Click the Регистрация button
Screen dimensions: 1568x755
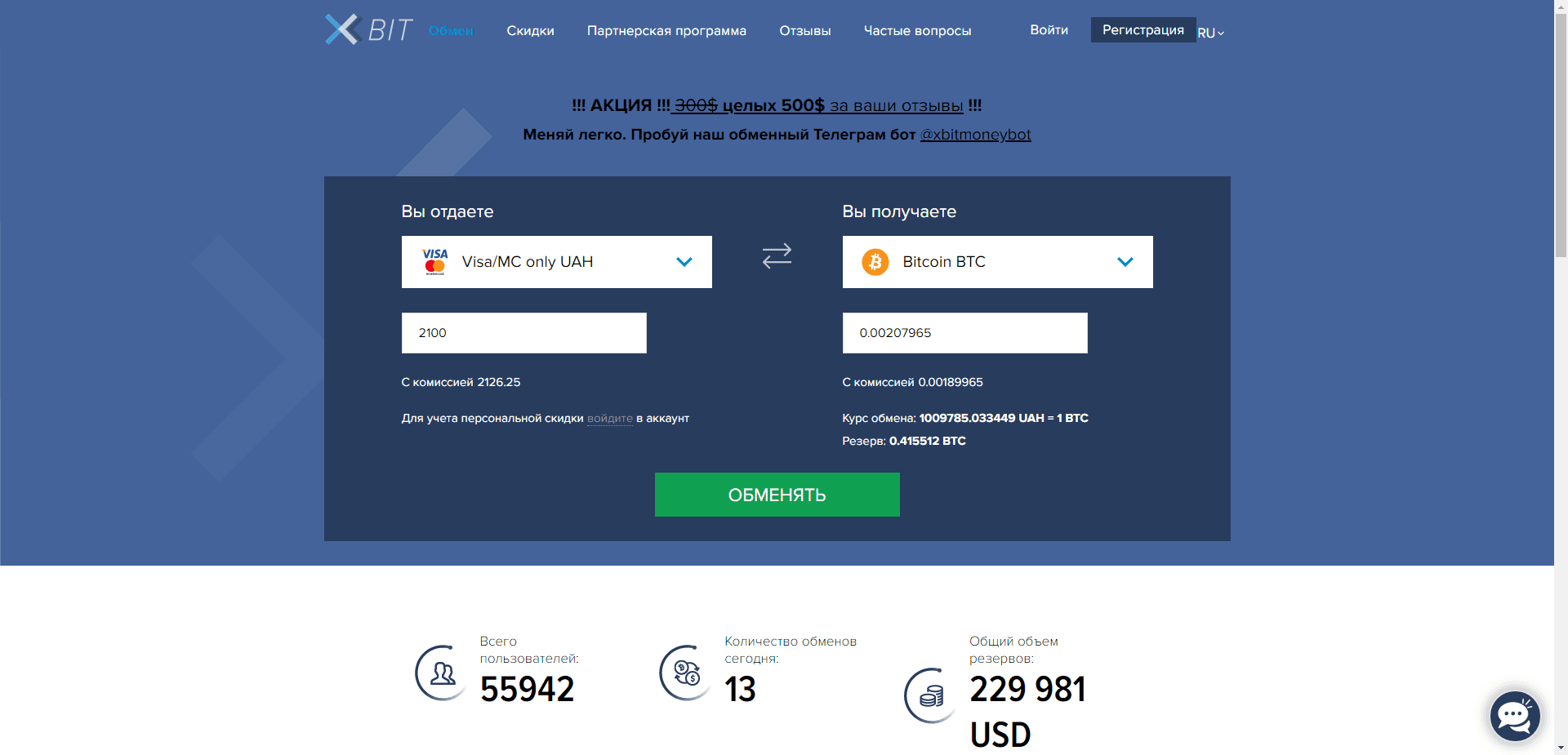[1143, 29]
